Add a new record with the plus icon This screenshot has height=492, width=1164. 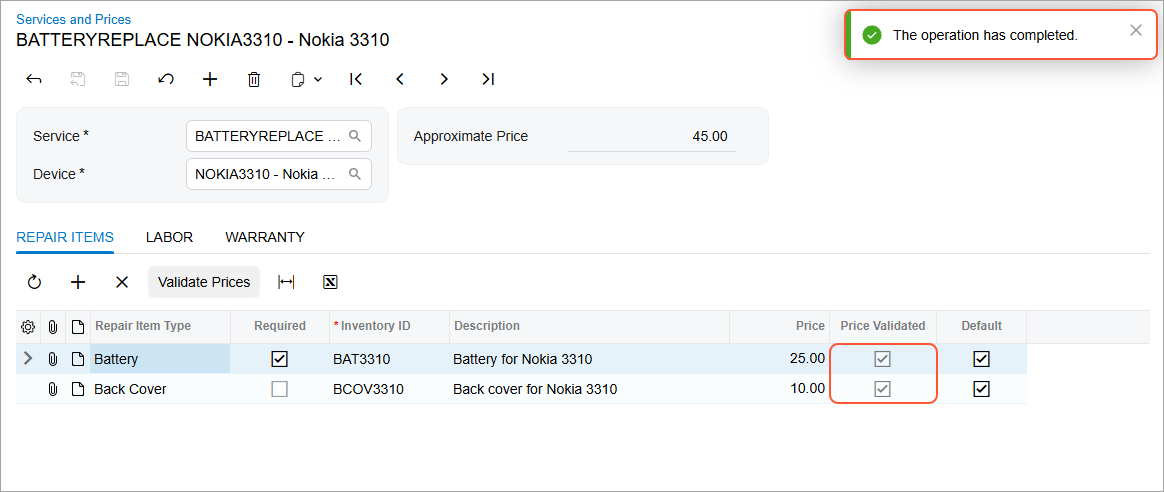point(210,79)
